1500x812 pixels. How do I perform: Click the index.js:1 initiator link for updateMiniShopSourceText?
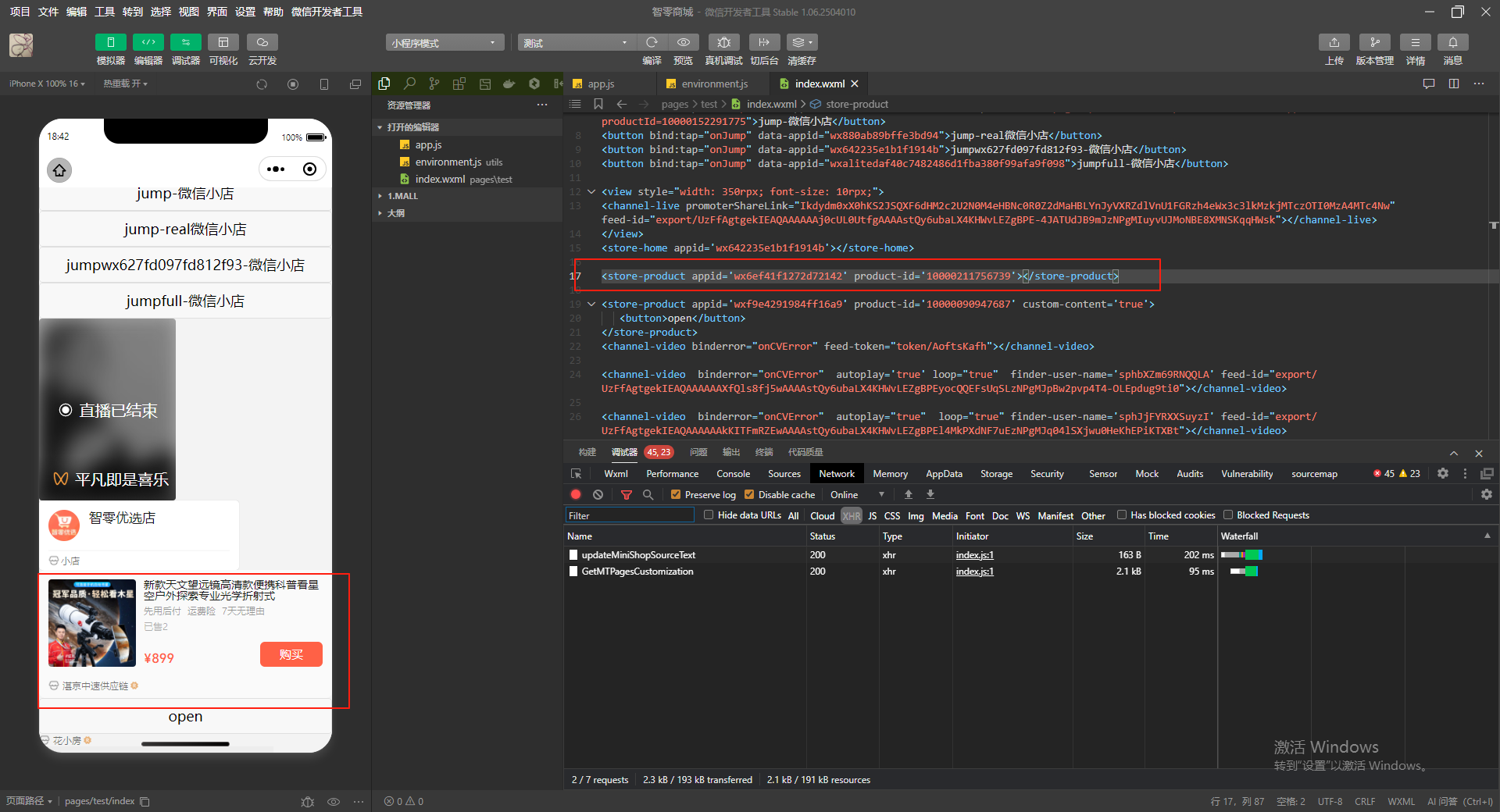974,555
